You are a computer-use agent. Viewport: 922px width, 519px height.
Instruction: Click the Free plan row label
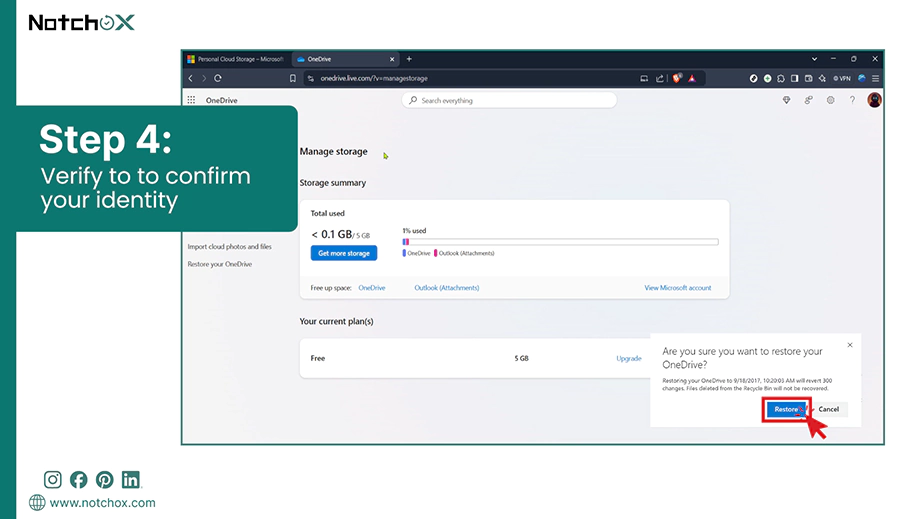318,358
